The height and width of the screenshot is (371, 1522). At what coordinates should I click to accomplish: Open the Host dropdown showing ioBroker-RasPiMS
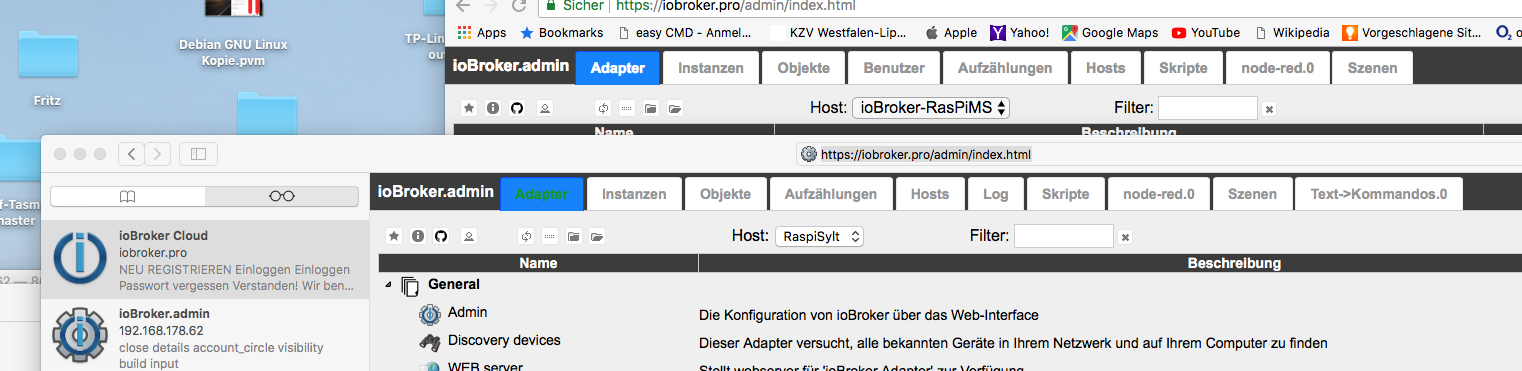point(931,108)
